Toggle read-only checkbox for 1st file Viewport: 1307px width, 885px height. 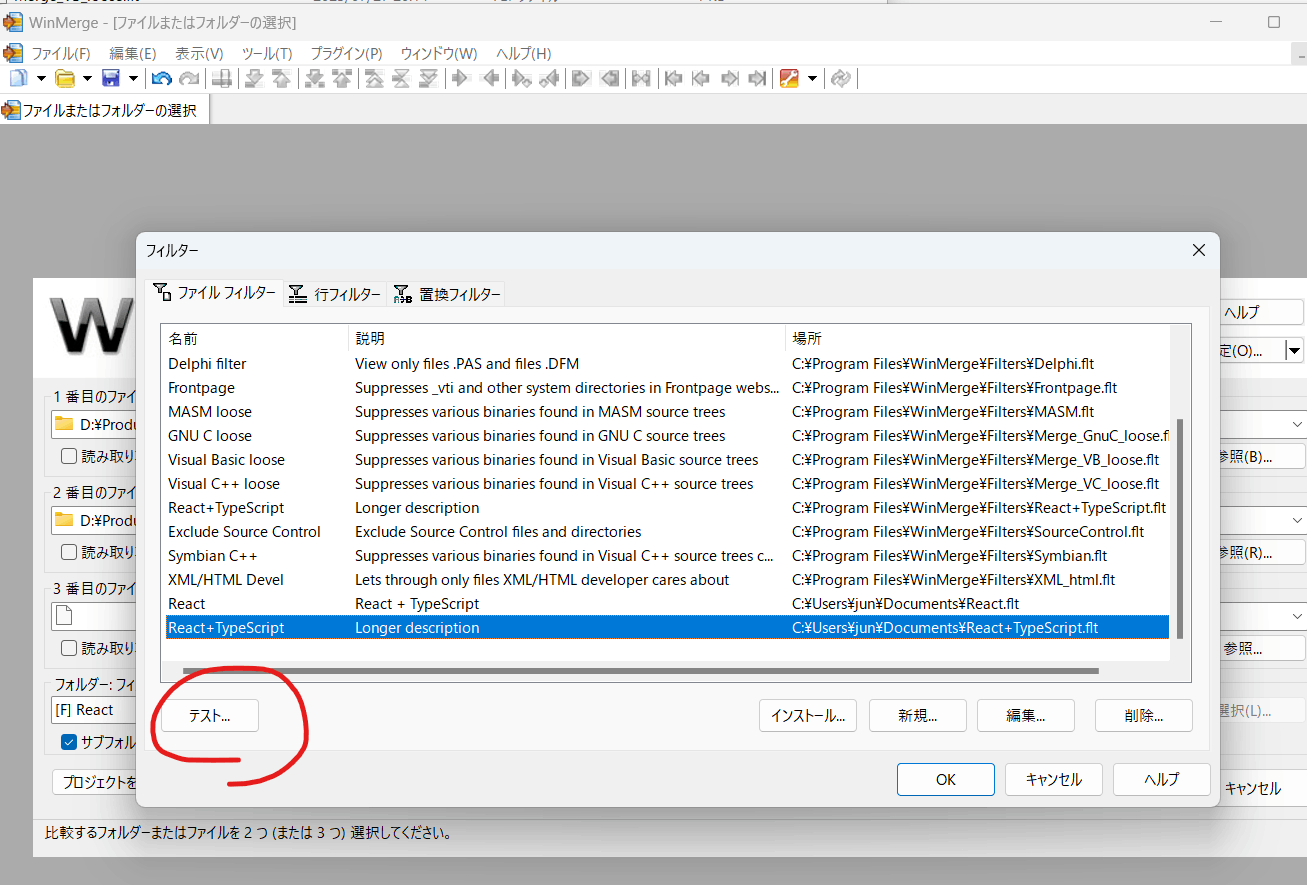[69, 456]
